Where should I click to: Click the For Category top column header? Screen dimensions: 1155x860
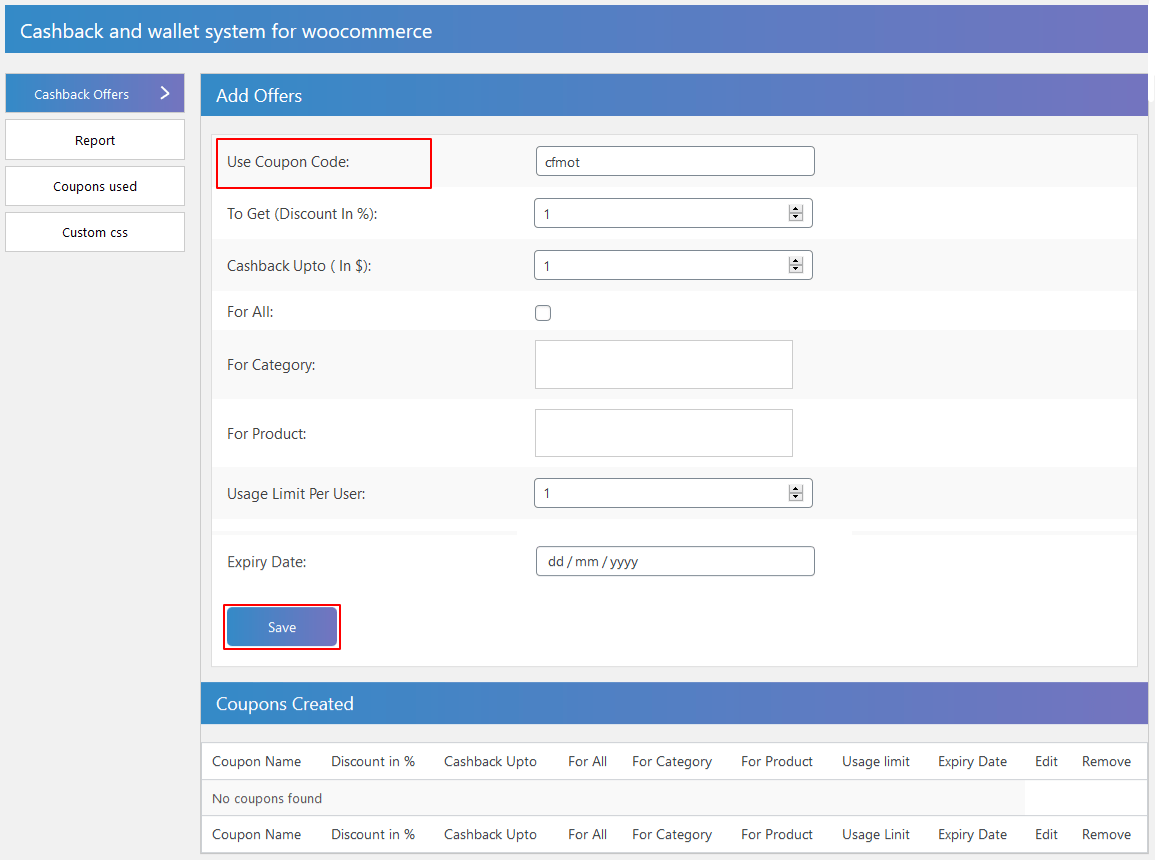(x=672, y=761)
